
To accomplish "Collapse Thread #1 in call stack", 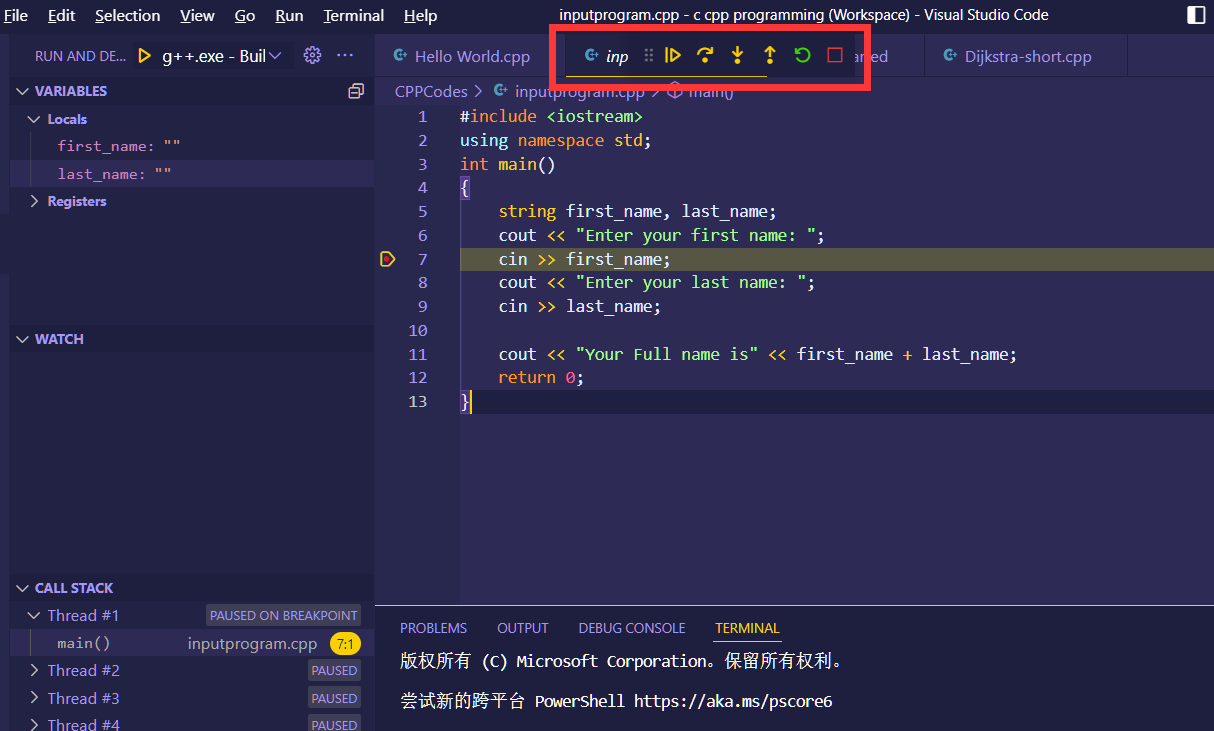I will click(35, 615).
